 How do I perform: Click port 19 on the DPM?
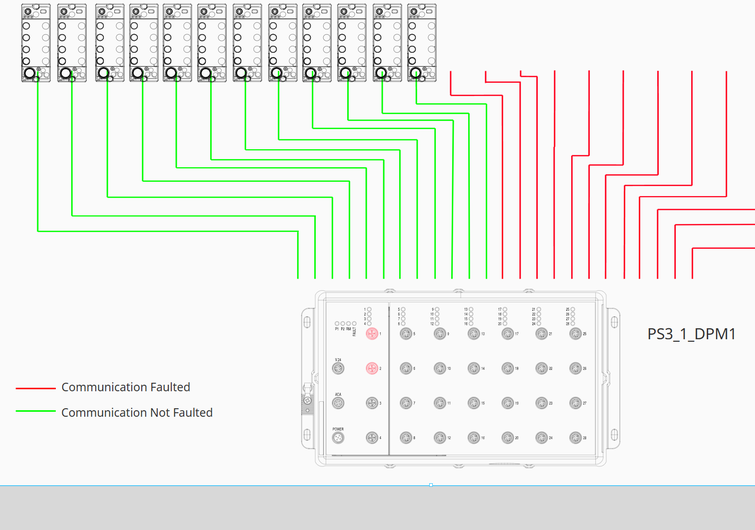click(x=507, y=403)
